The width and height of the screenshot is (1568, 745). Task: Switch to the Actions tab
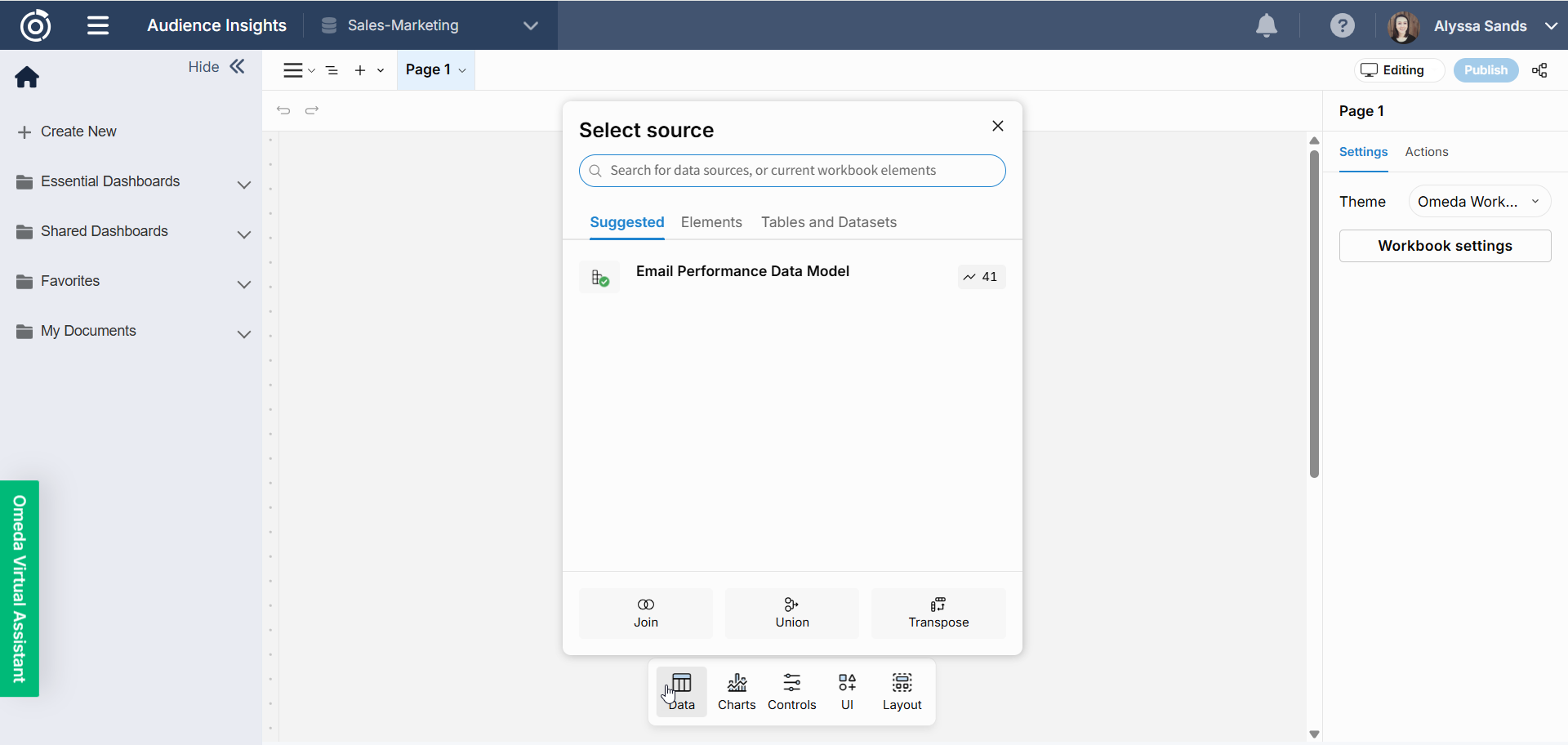[1426, 152]
